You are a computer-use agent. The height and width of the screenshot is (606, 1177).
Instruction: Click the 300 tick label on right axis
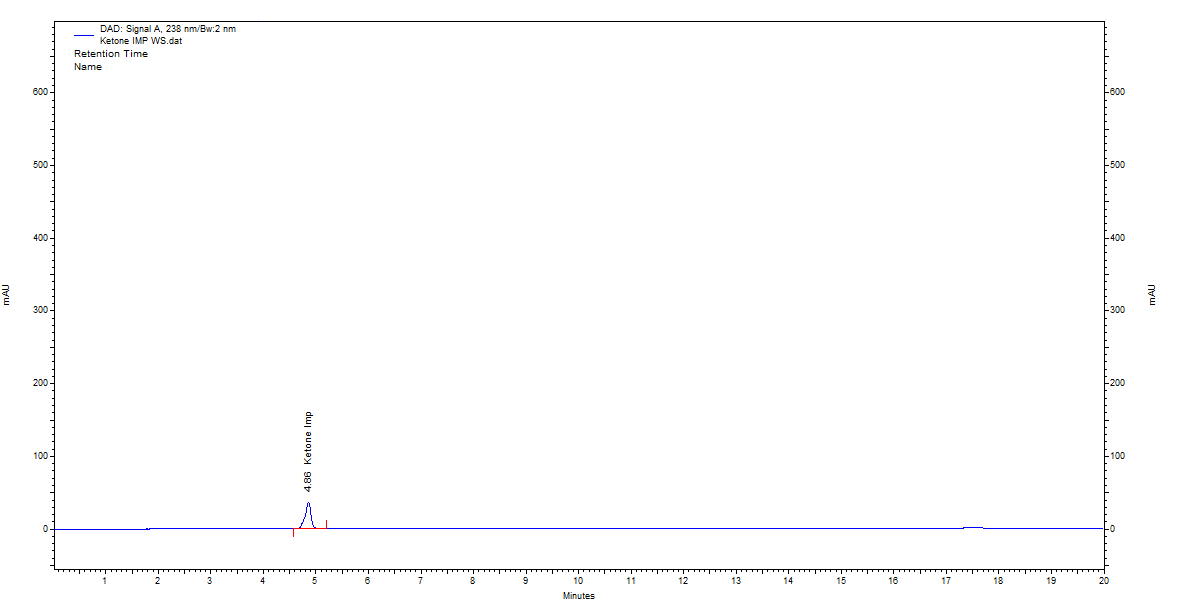click(1117, 310)
